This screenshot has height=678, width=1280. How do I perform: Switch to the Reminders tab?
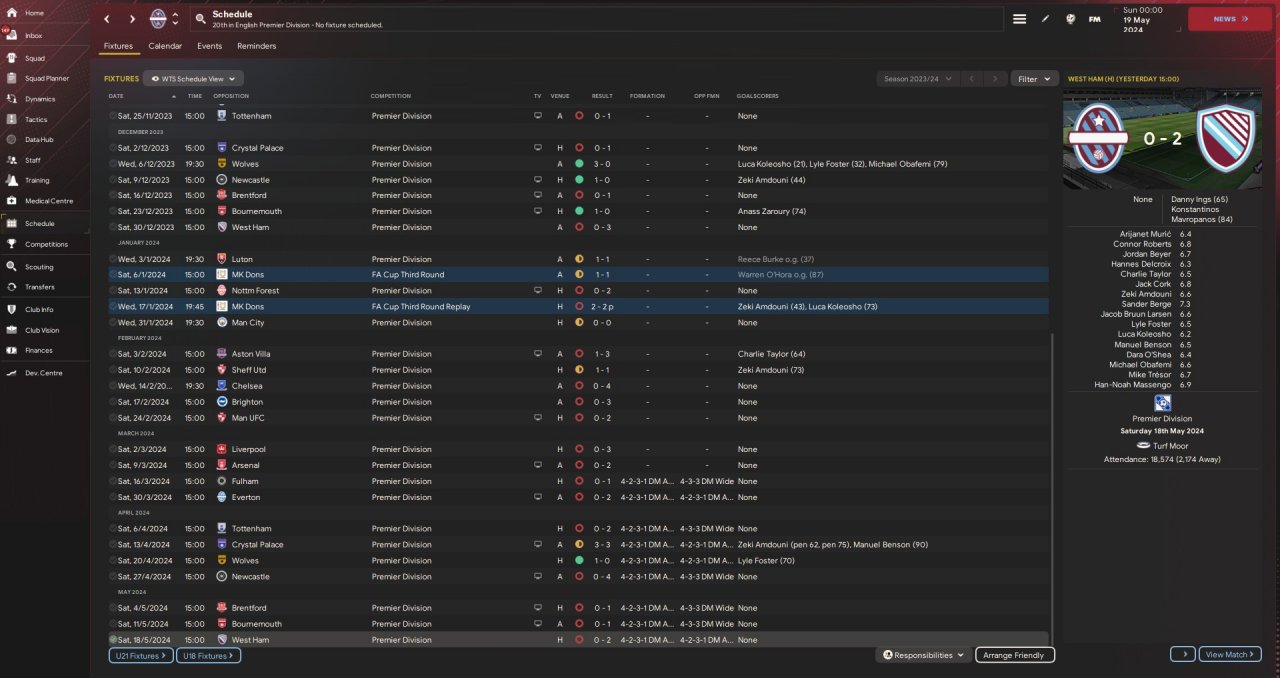click(256, 46)
